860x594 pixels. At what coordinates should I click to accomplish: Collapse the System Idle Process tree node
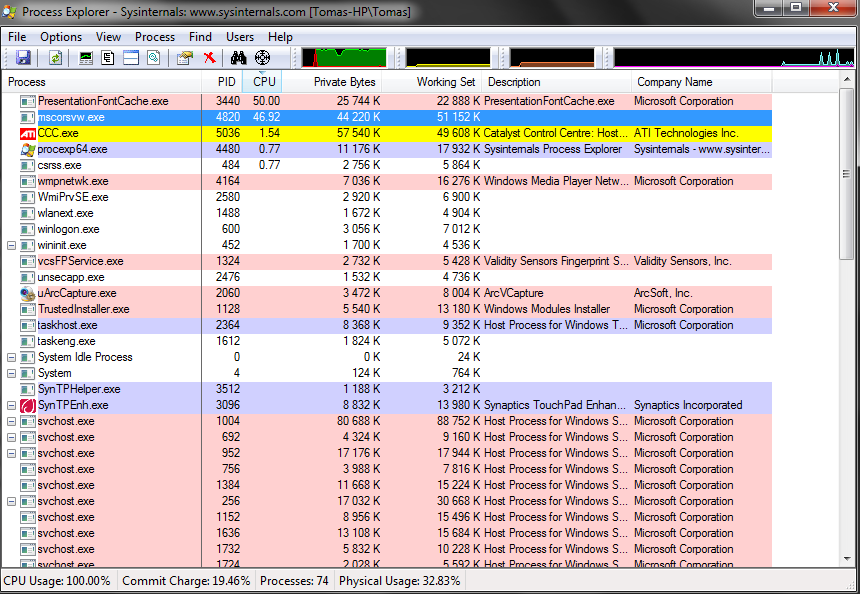(x=12, y=357)
